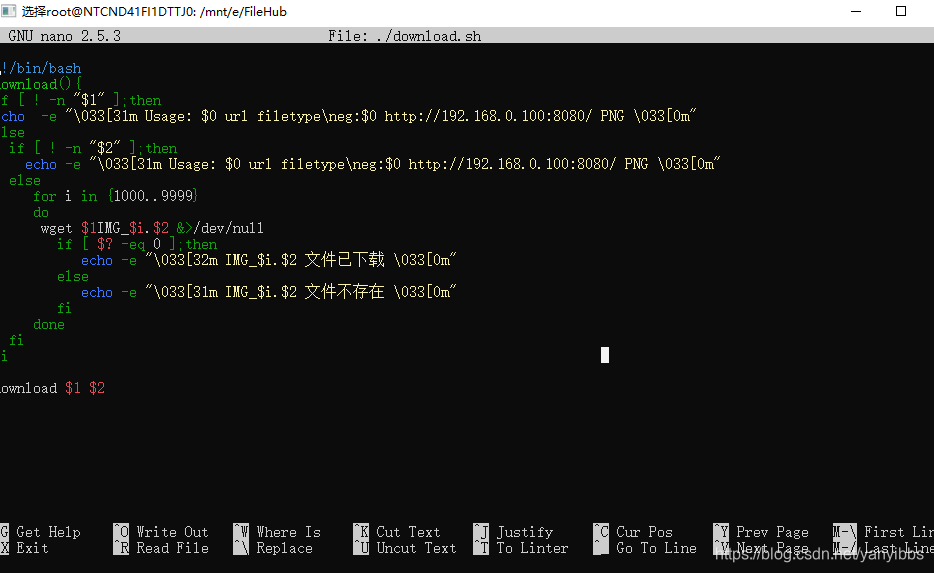
Task: Click the First Line shortcut
Action: [x=883, y=532]
